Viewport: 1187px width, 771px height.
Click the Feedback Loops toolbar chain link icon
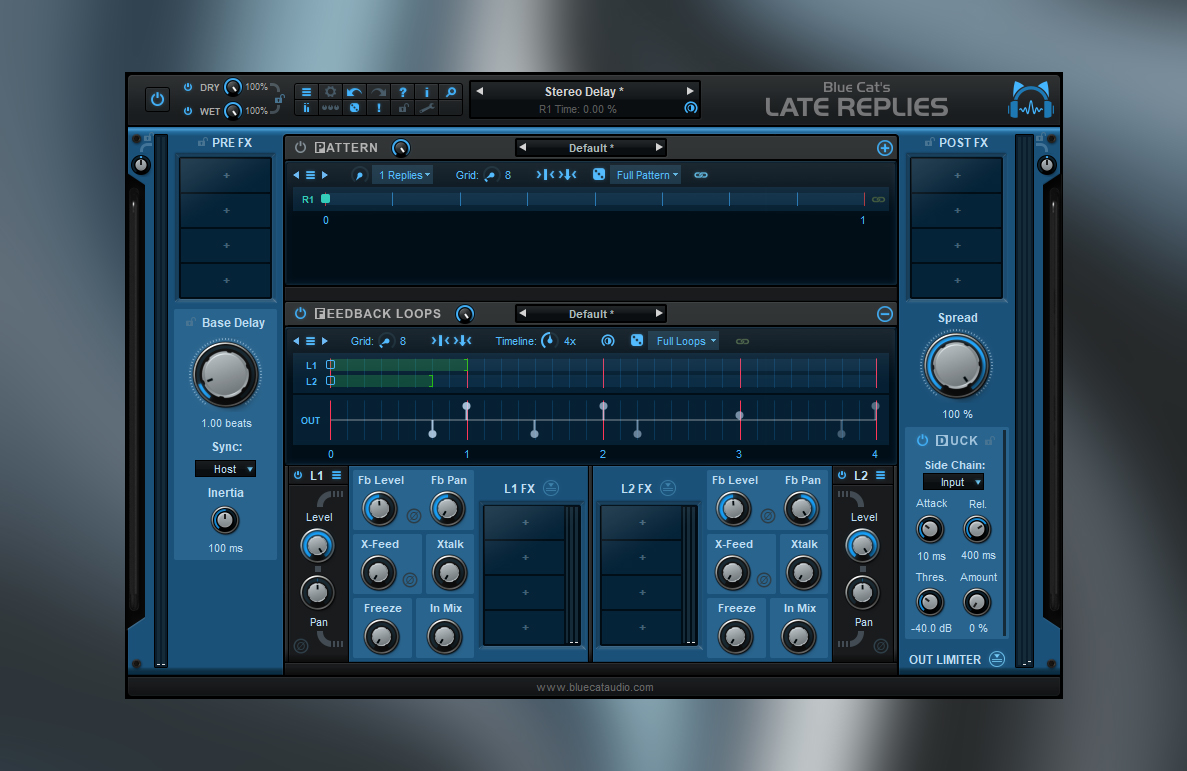743,342
